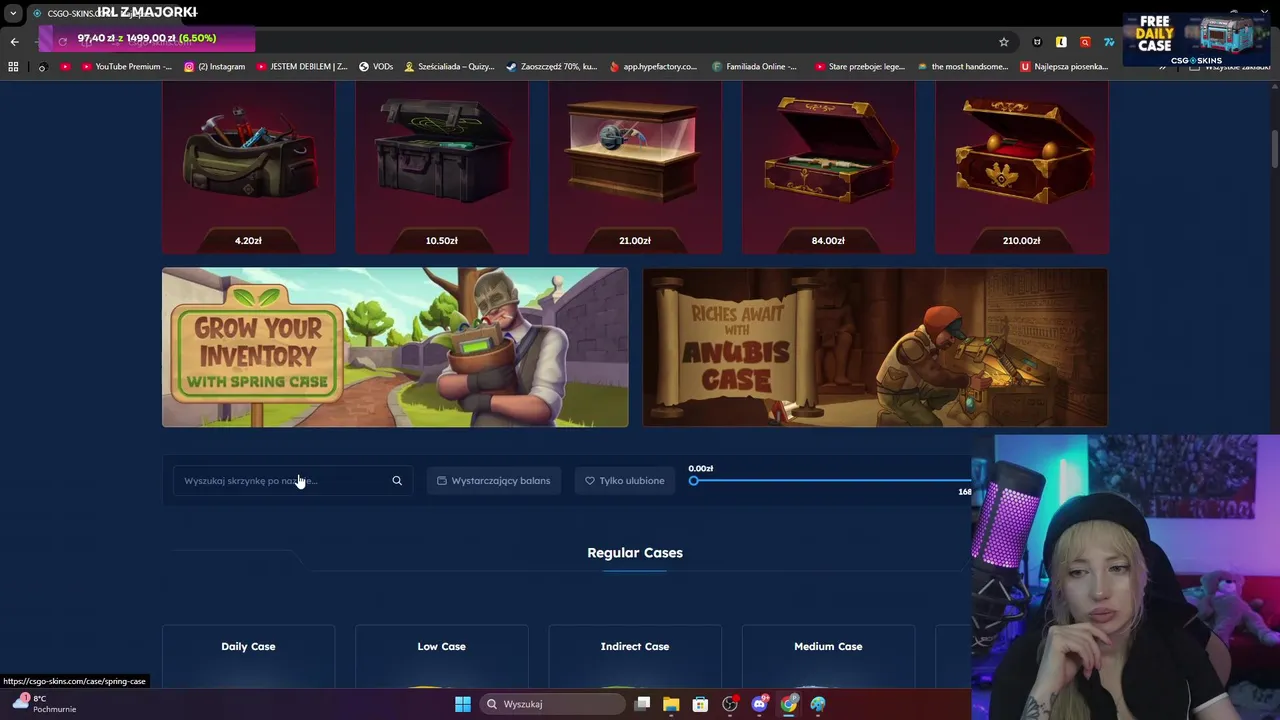Open the Zaoszczędź 70% Steam bookmark
The height and width of the screenshot is (720, 1280).
pos(551,67)
